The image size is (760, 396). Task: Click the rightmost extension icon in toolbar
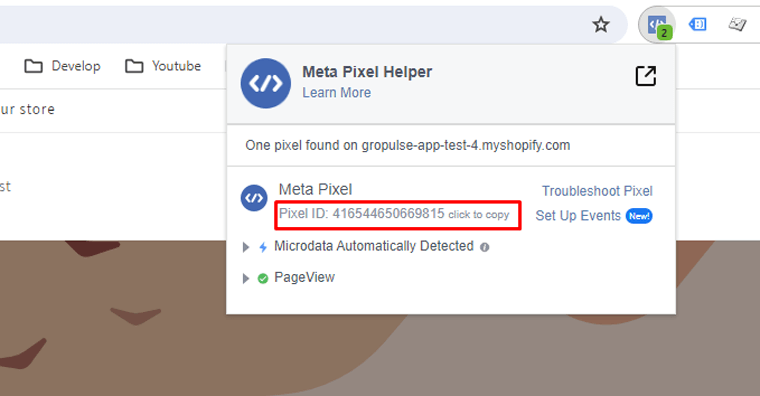tap(737, 24)
